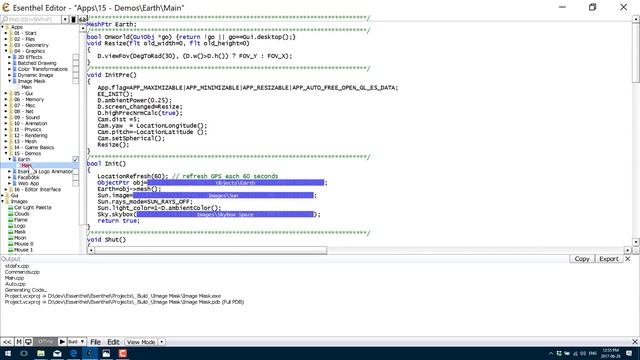Viewport: 640px width, 360px height.
Task: Select 'Main' under Image Mask
Action: pyautogui.click(x=27, y=87)
